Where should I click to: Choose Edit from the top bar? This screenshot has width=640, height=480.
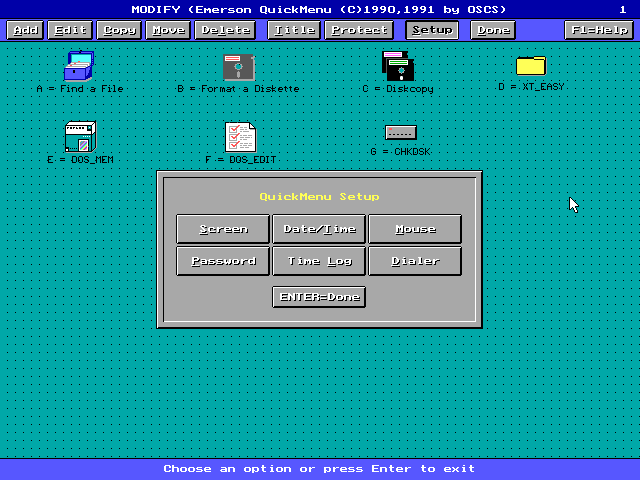point(70,30)
